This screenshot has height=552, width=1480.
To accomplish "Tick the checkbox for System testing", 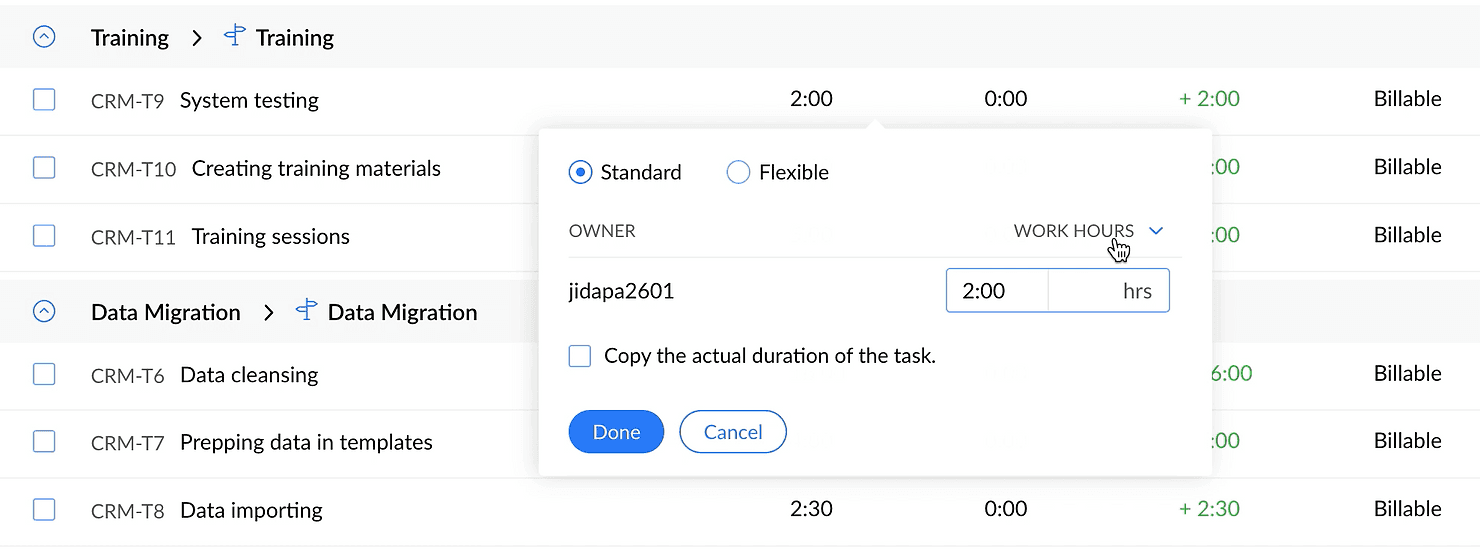I will point(44,100).
